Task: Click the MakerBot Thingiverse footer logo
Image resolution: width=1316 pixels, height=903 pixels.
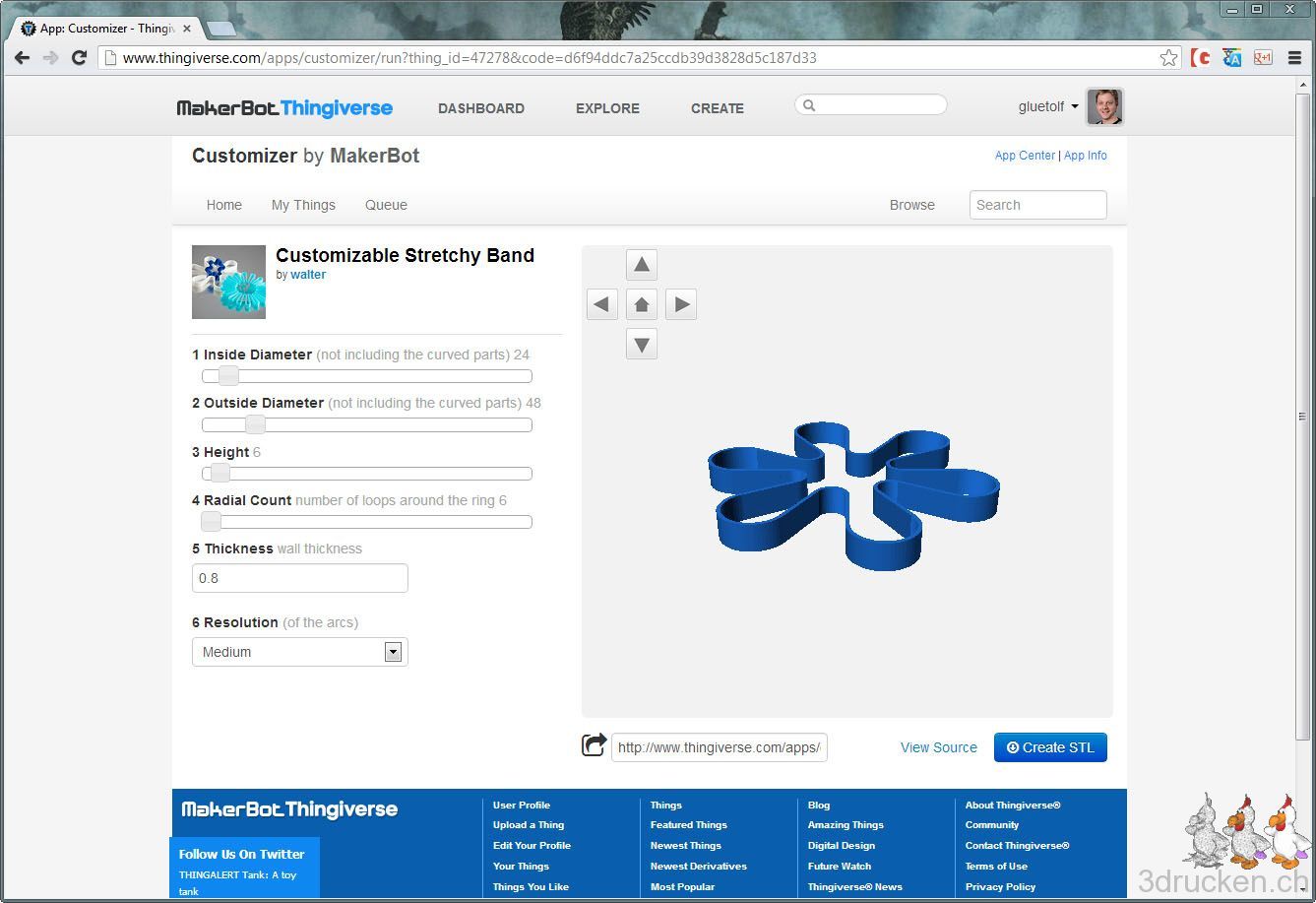Action: tap(289, 809)
